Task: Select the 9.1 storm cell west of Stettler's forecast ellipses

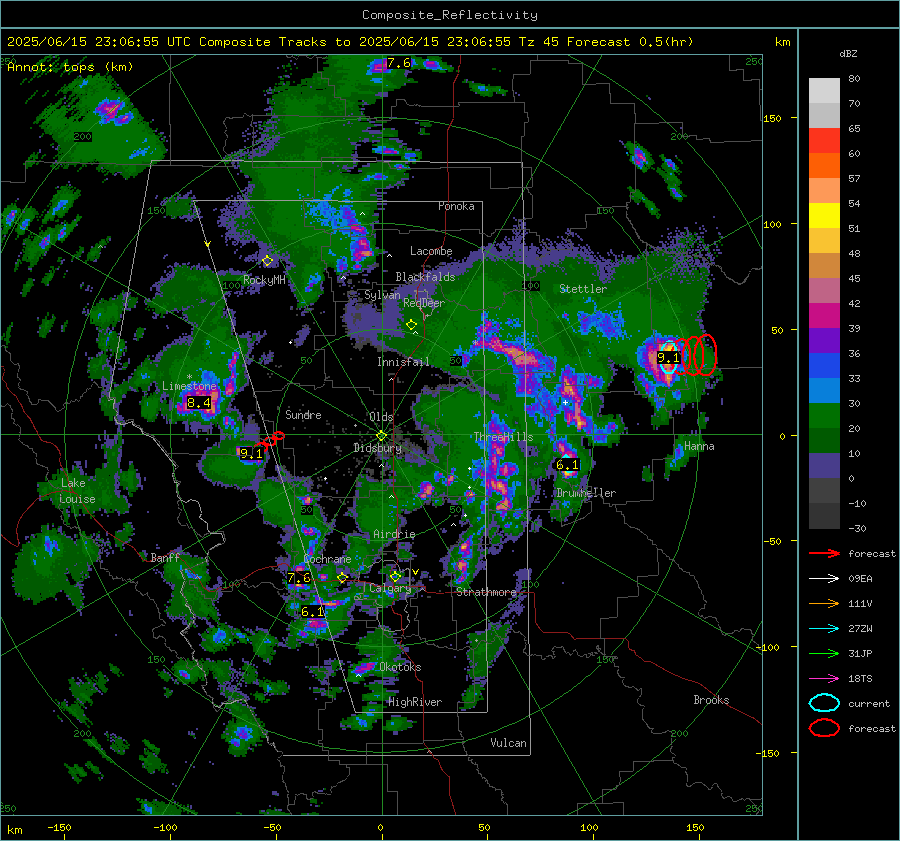Action: point(668,358)
